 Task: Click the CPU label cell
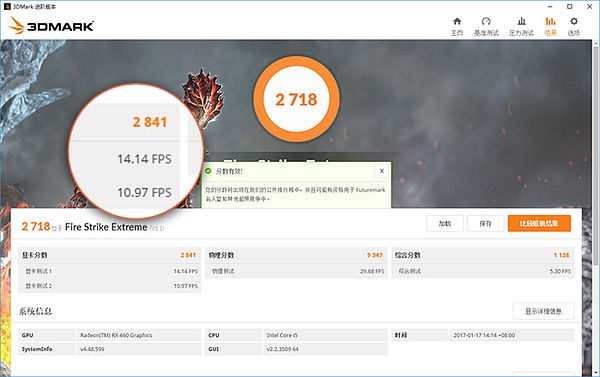click(x=233, y=335)
